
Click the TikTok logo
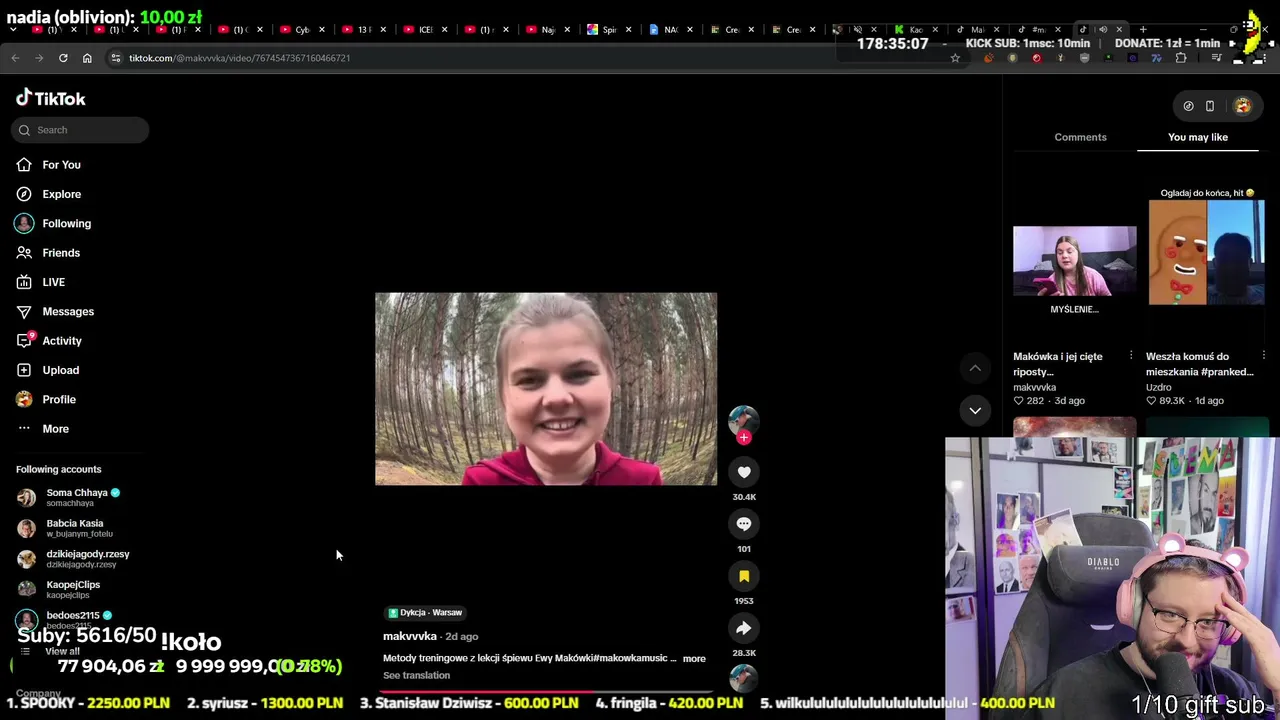51,98
